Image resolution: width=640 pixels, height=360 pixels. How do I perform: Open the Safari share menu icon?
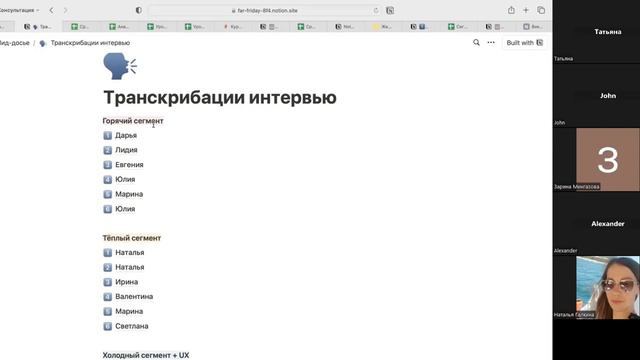tap(511, 10)
